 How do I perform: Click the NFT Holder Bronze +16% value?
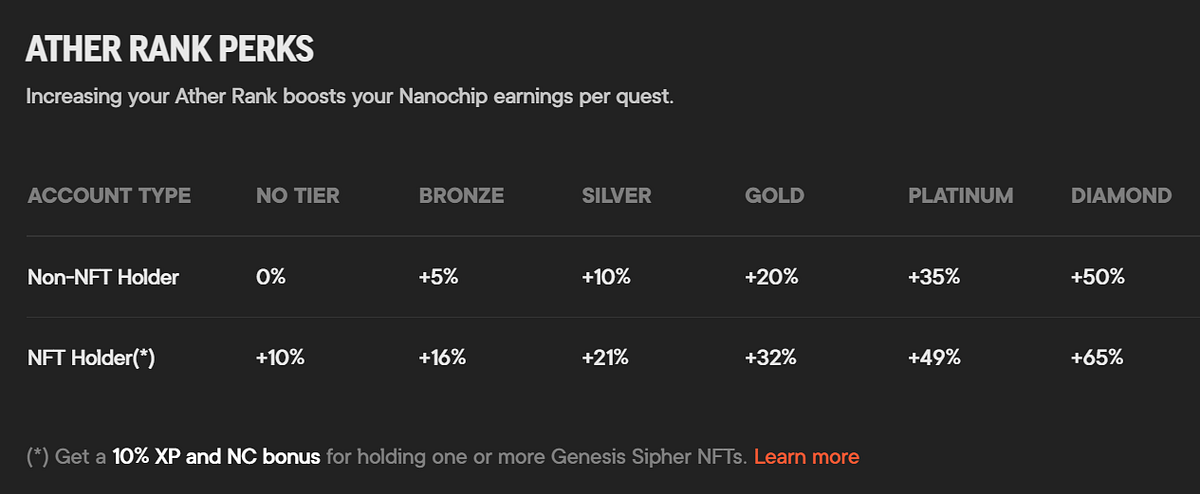point(442,357)
